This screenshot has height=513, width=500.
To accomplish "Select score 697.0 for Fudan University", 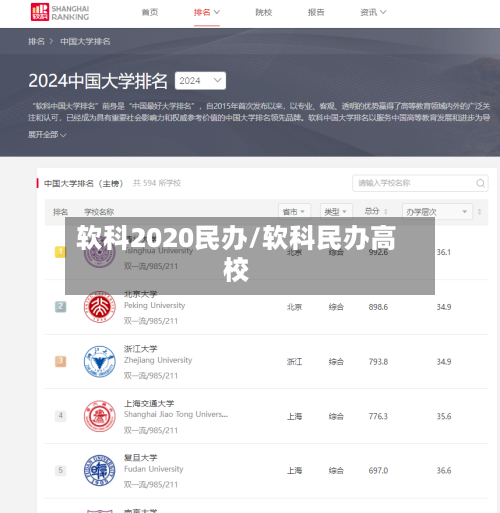I will (378, 471).
